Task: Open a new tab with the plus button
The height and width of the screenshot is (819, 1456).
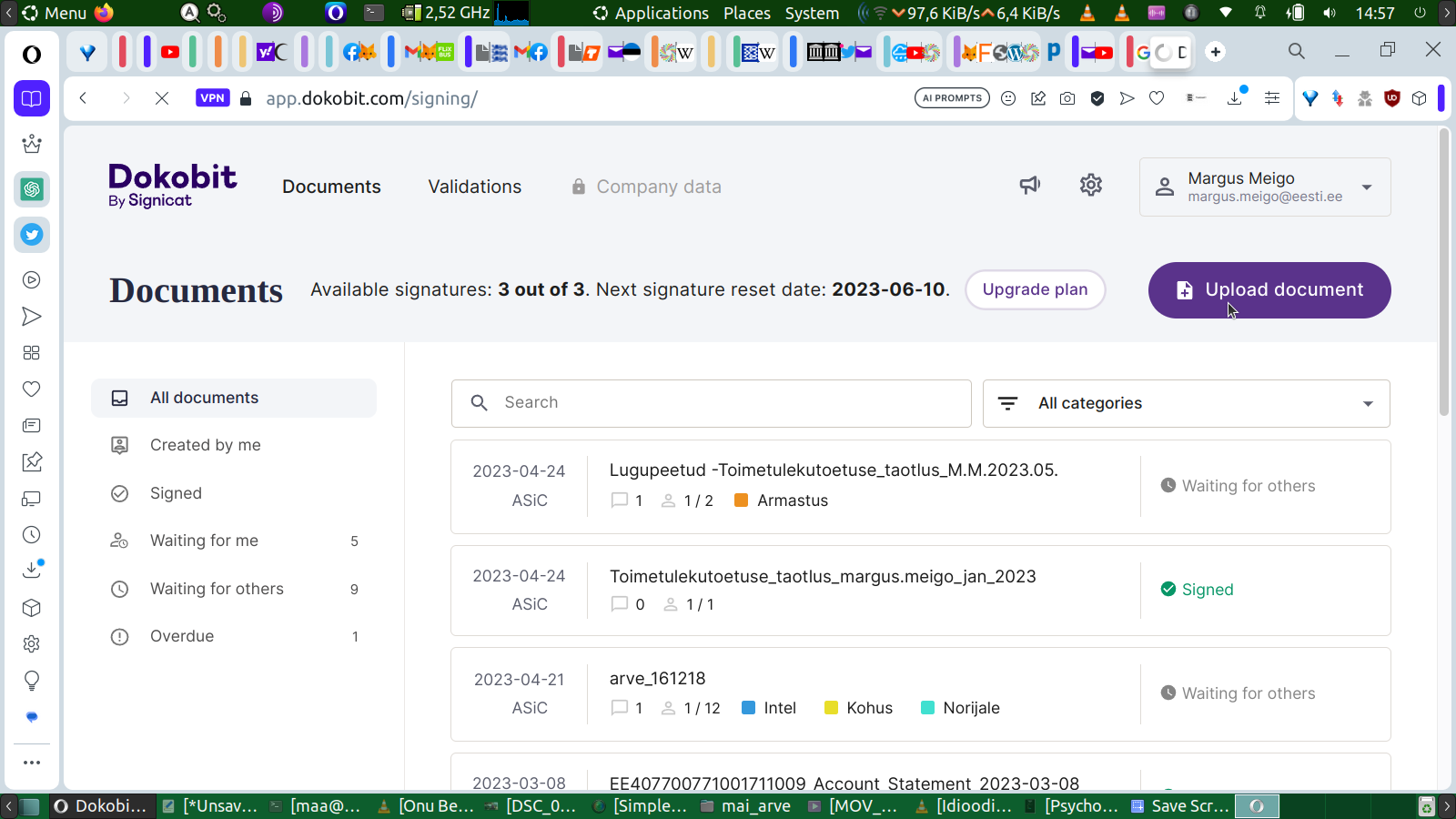Action: click(x=1216, y=52)
